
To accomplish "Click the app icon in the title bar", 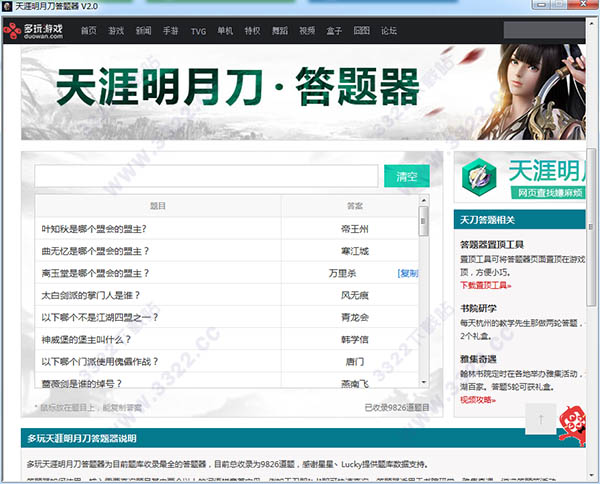I will pyautogui.click(x=8, y=7).
